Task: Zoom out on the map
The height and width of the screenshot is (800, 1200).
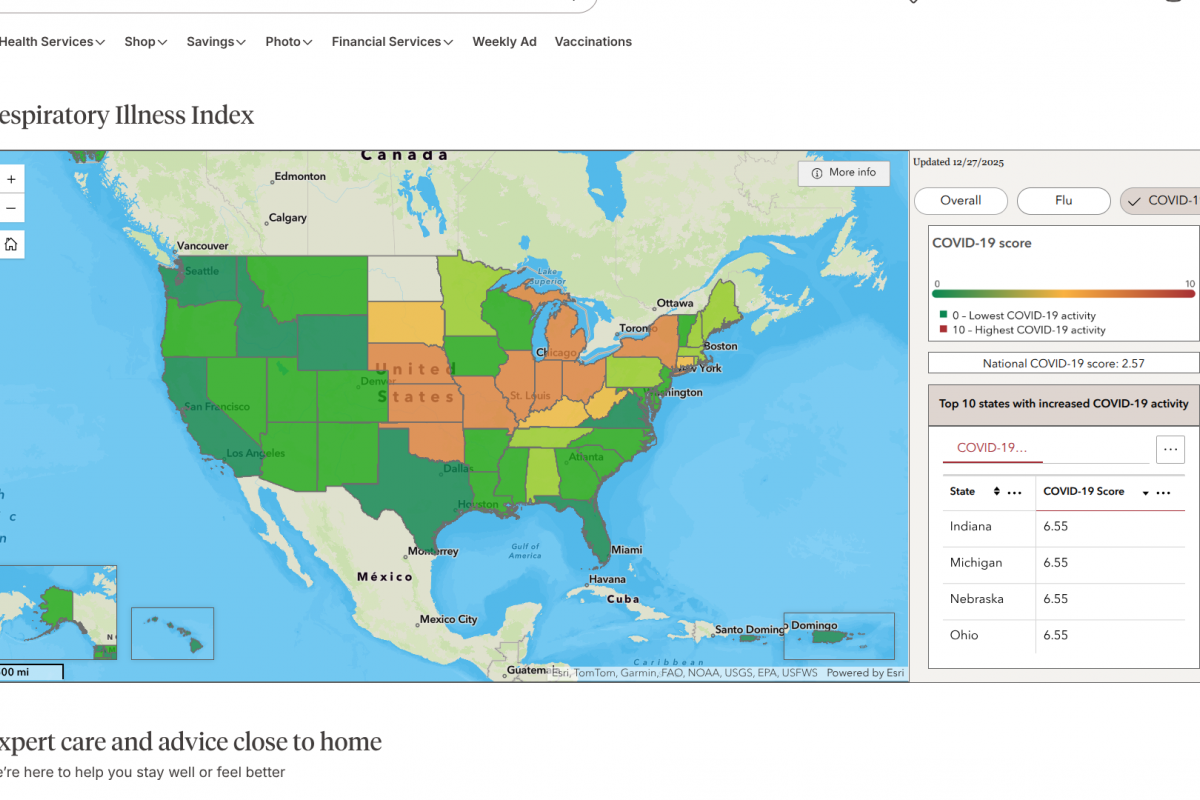Action: (11, 208)
